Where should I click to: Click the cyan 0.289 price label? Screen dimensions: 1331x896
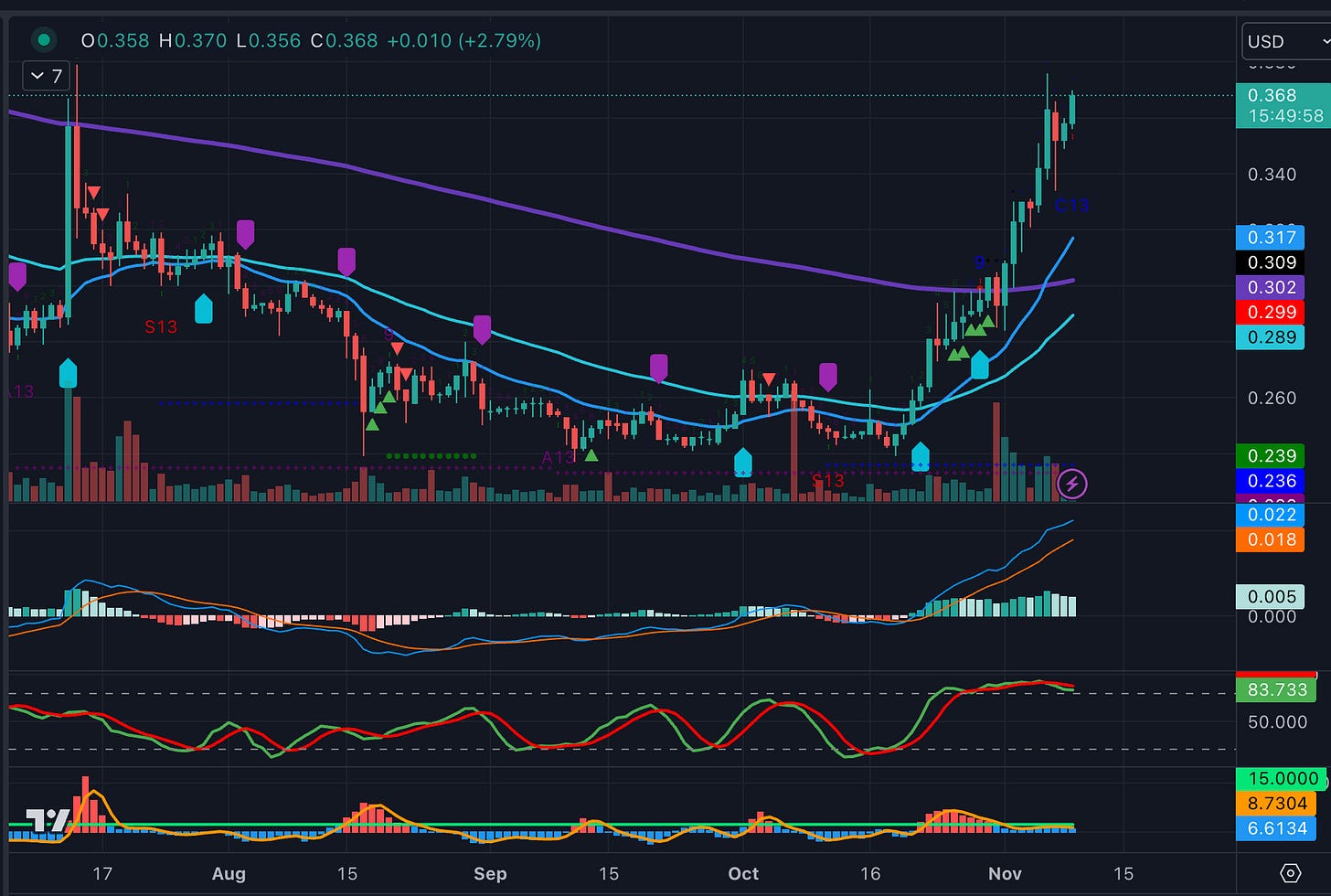pyautogui.click(x=1270, y=336)
